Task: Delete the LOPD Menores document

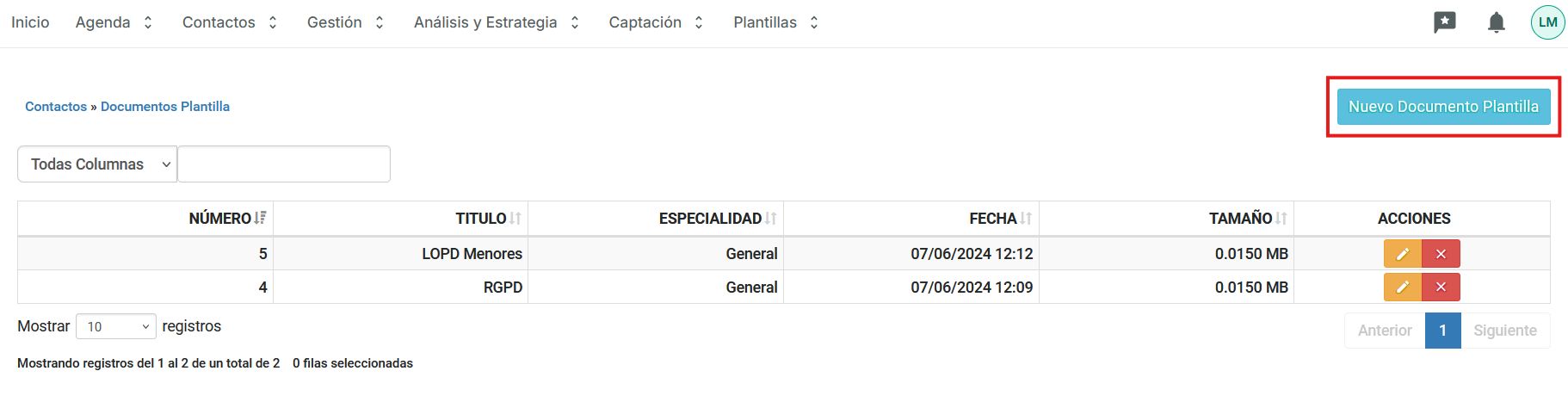Action: pyautogui.click(x=1441, y=254)
